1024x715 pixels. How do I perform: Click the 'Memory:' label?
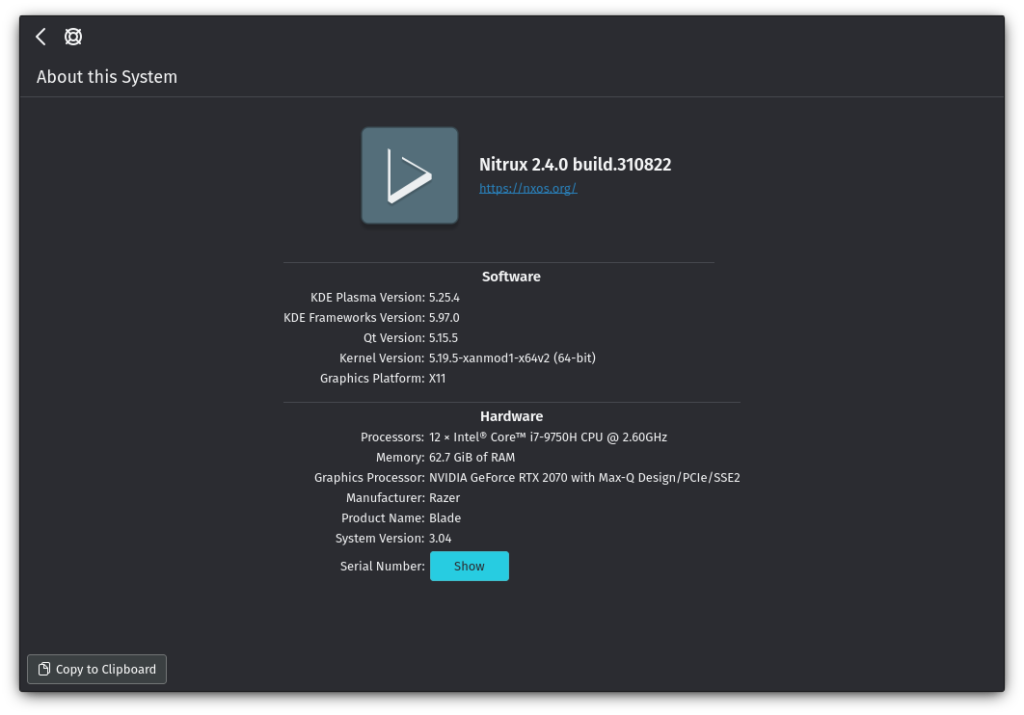[x=400, y=458]
